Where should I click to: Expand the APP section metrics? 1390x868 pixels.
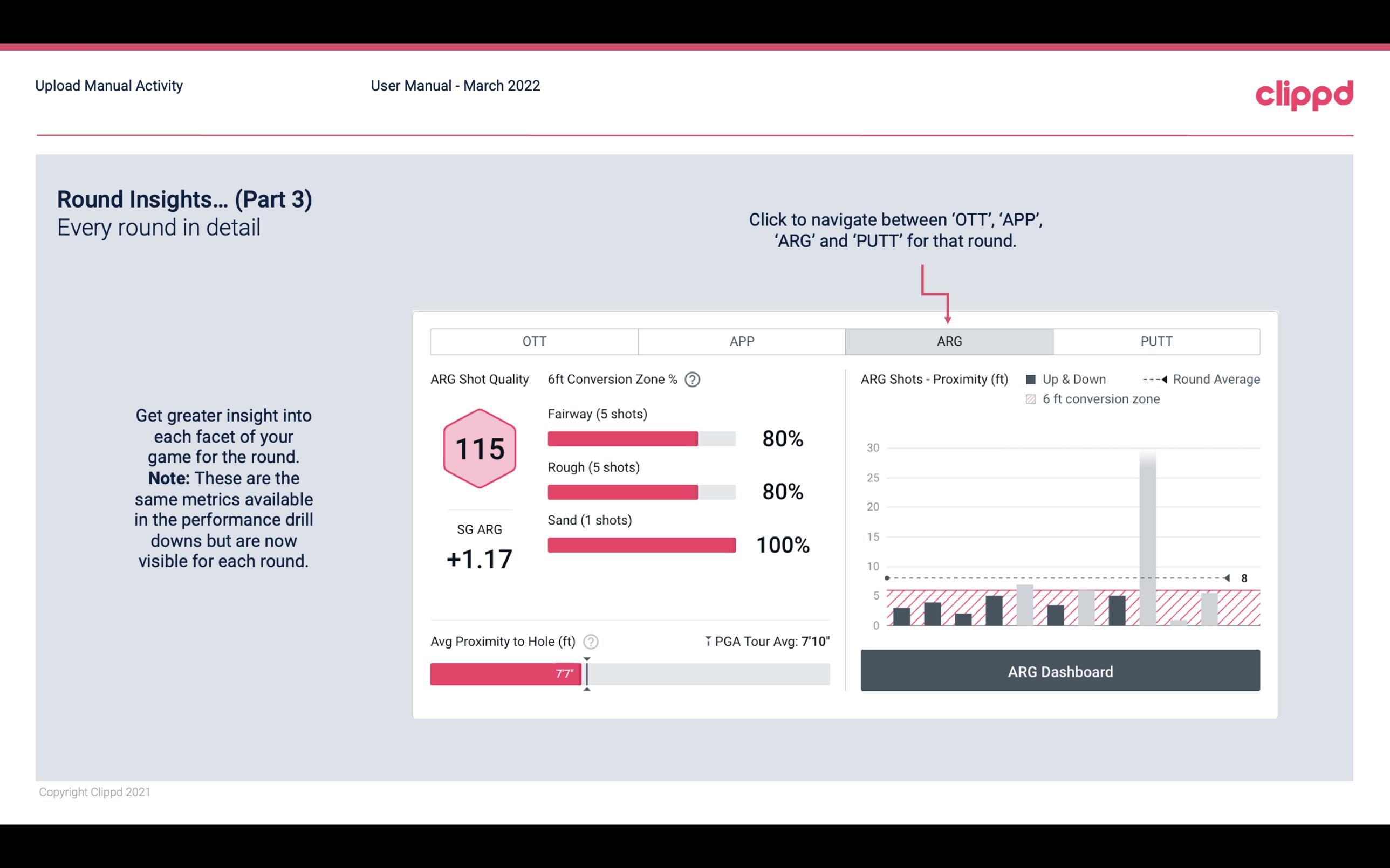coord(742,342)
